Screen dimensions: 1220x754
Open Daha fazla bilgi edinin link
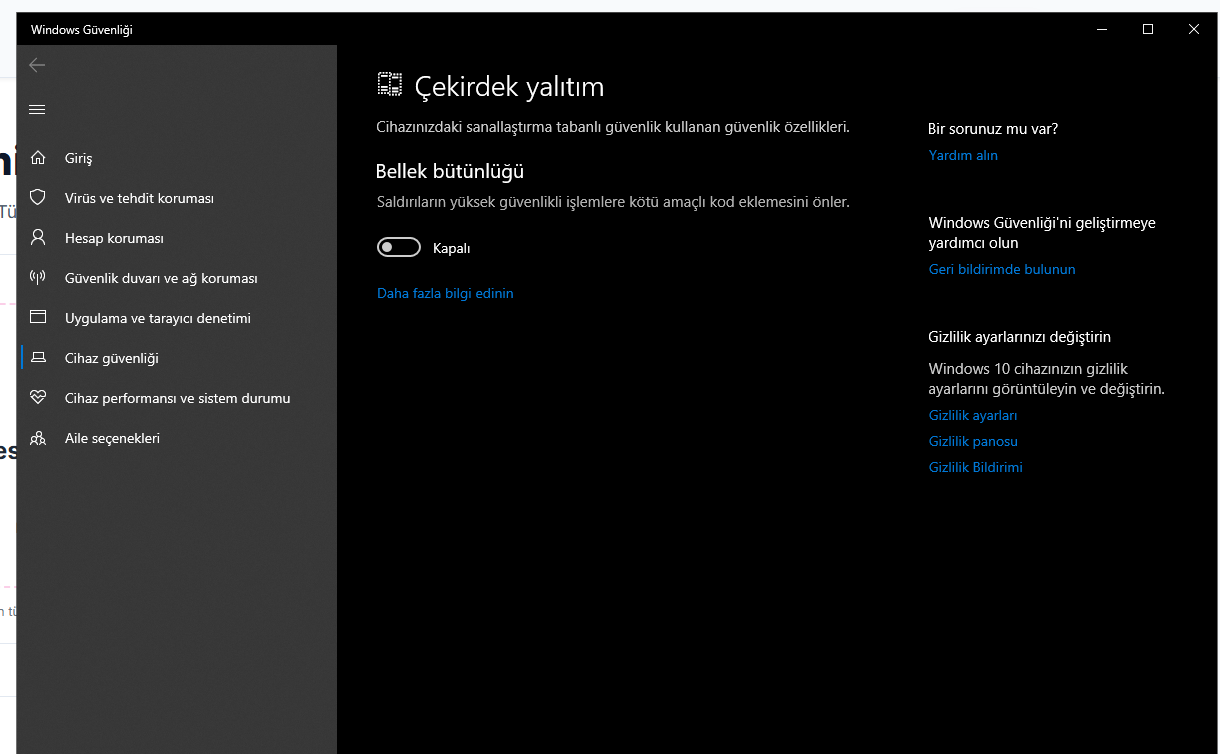(x=445, y=293)
